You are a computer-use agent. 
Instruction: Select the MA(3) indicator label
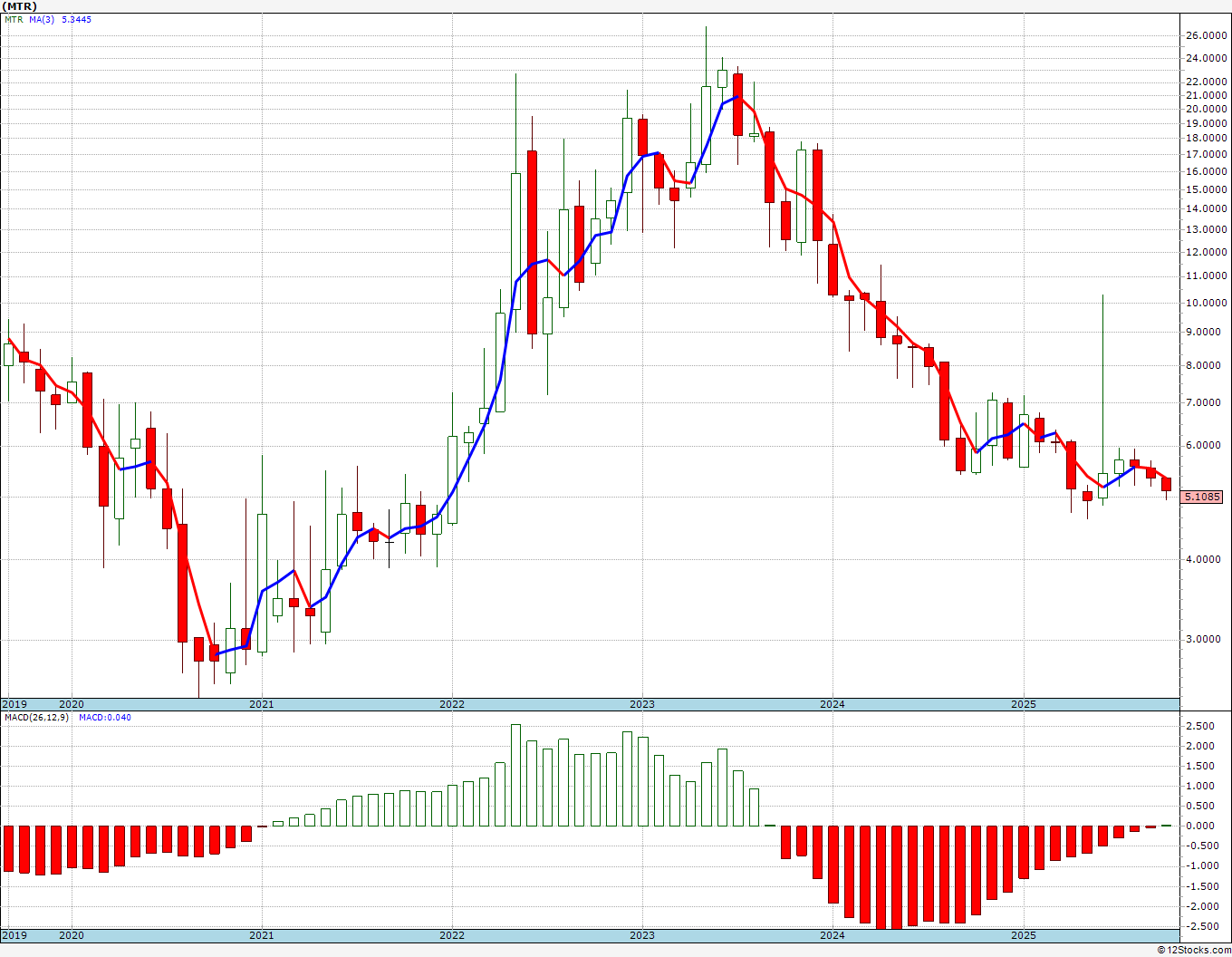click(x=42, y=20)
